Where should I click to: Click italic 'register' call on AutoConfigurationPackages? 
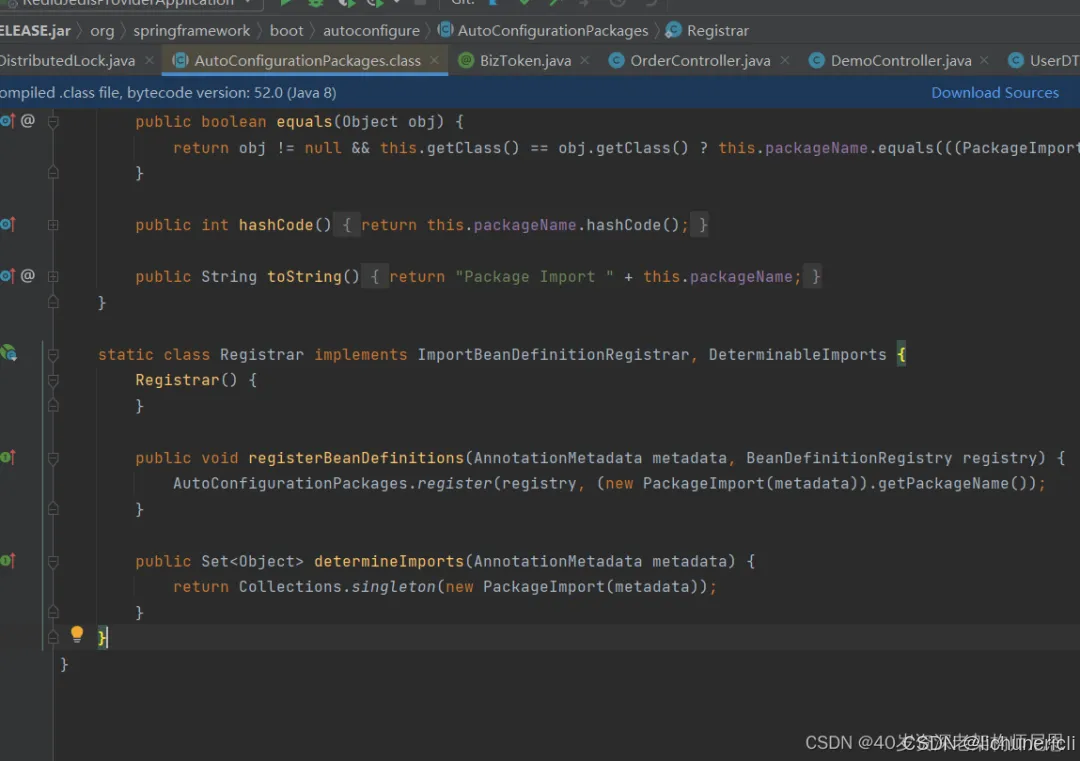coord(455,483)
